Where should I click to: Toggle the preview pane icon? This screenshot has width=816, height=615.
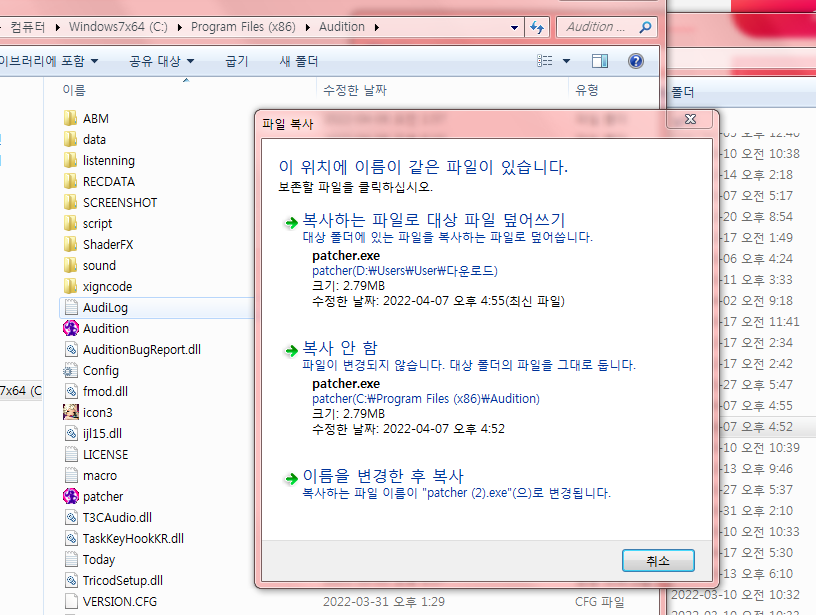click(x=600, y=61)
